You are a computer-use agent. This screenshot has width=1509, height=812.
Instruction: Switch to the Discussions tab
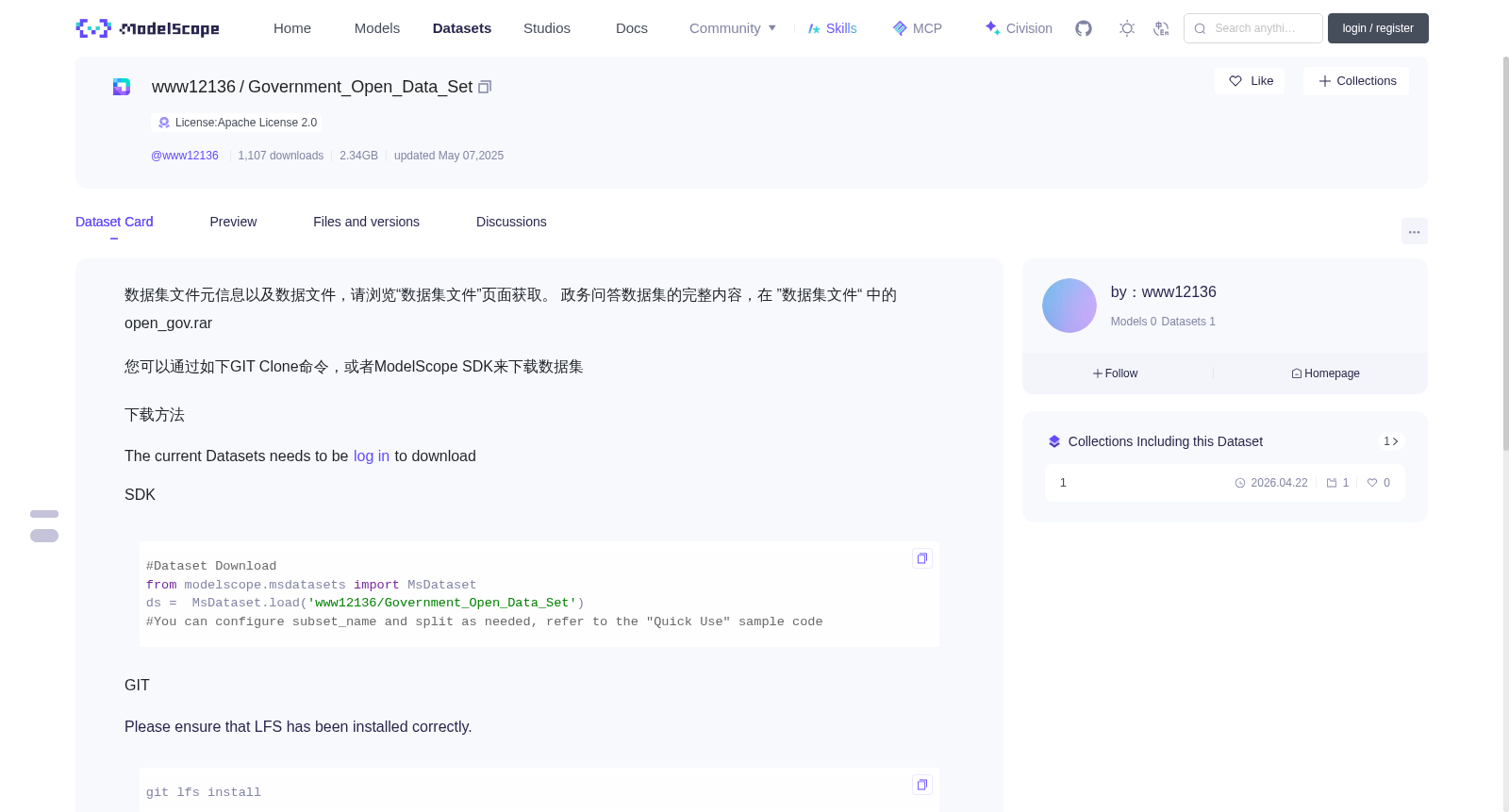click(x=511, y=222)
